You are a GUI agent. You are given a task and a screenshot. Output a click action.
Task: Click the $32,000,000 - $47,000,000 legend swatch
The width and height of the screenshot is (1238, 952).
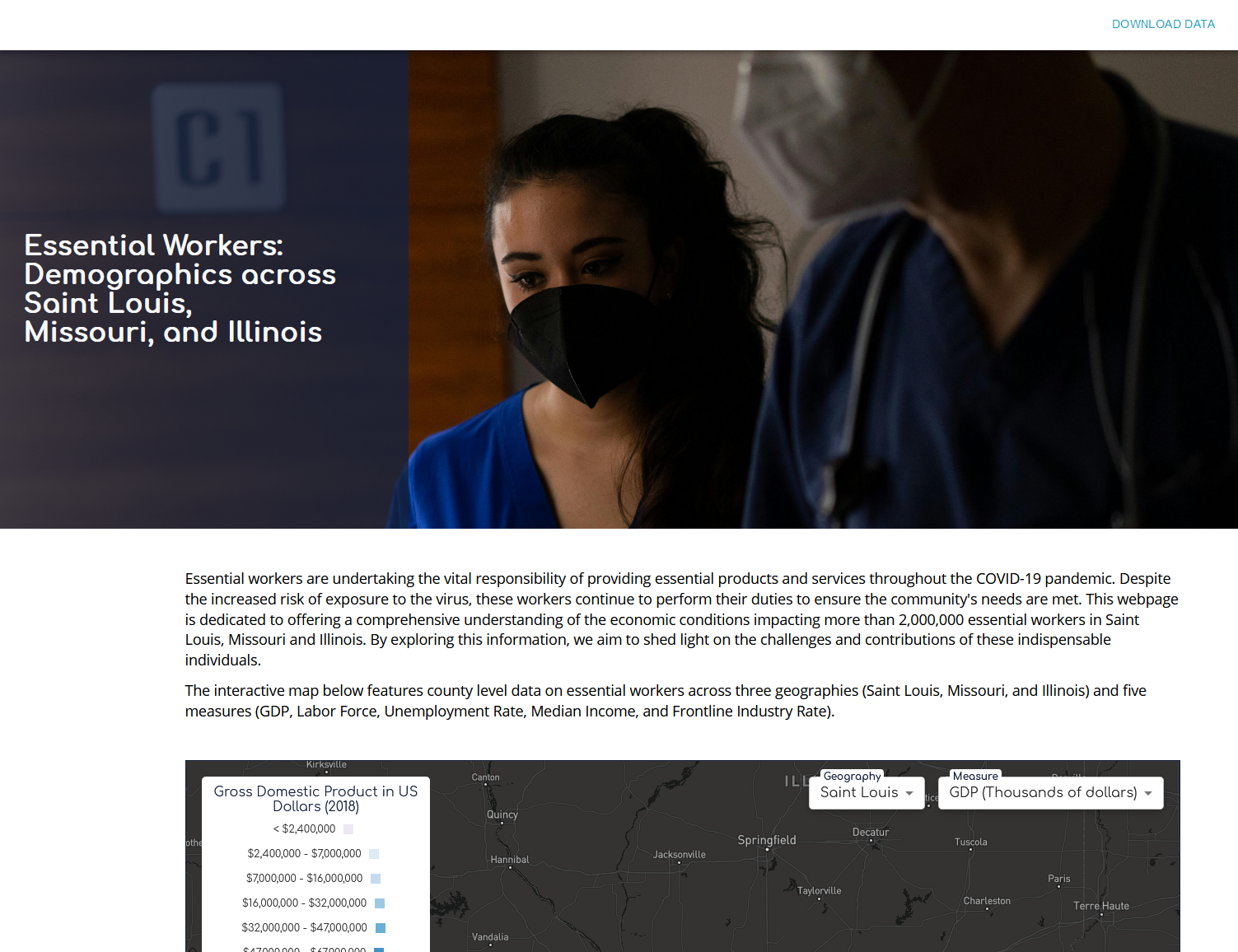[381, 928]
